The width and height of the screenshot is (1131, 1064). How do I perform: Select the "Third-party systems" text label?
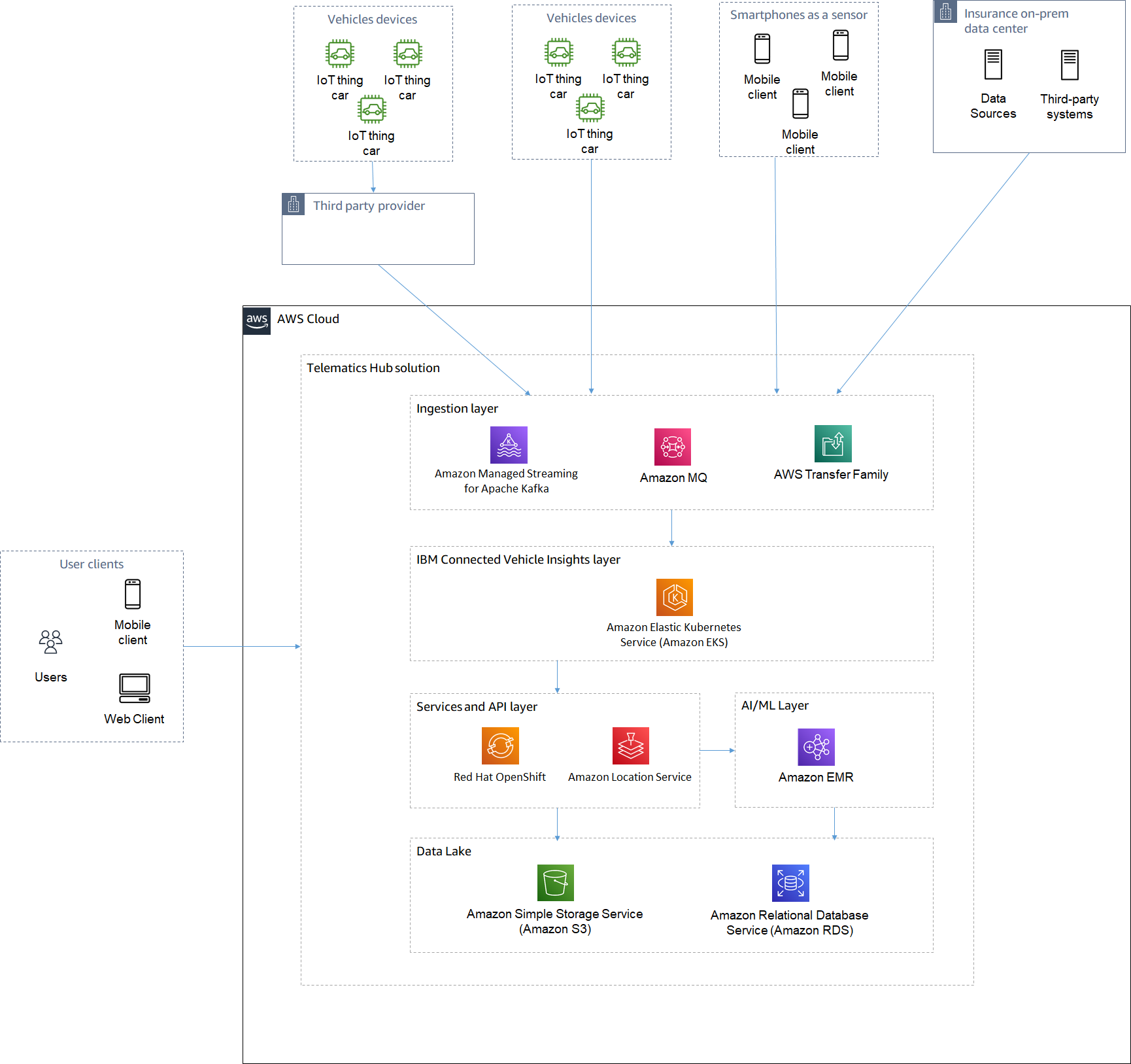(x=1070, y=107)
